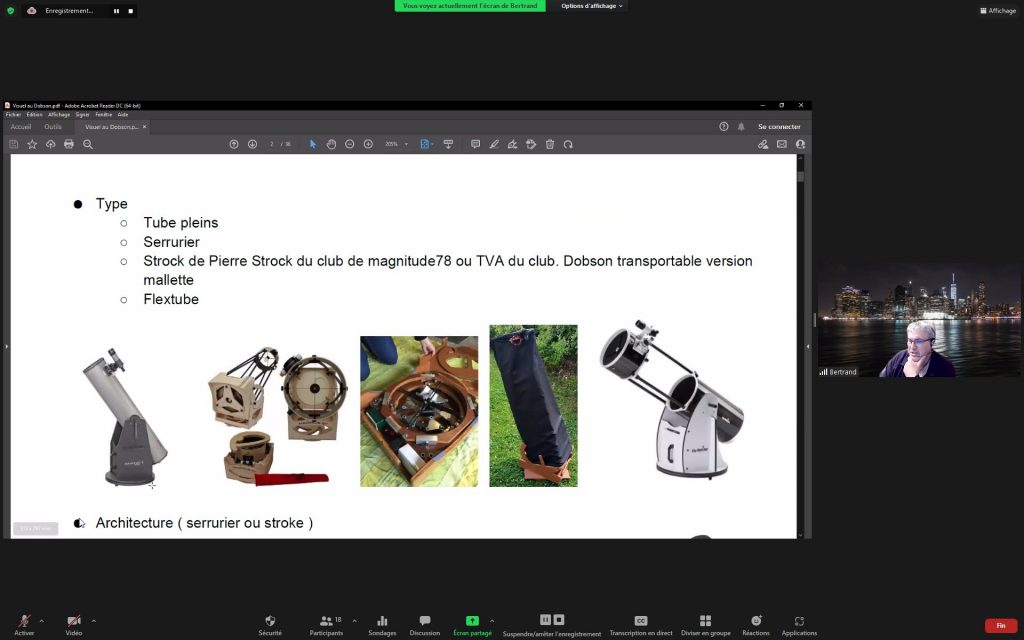The height and width of the screenshot is (640, 1024).
Task: Choose the selection arrow tool
Action: (313, 144)
